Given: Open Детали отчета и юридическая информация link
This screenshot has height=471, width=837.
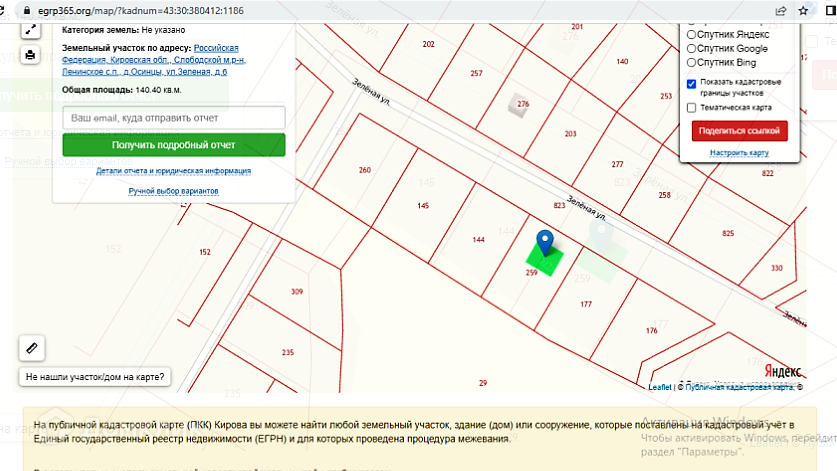Looking at the screenshot, I should click(x=173, y=171).
